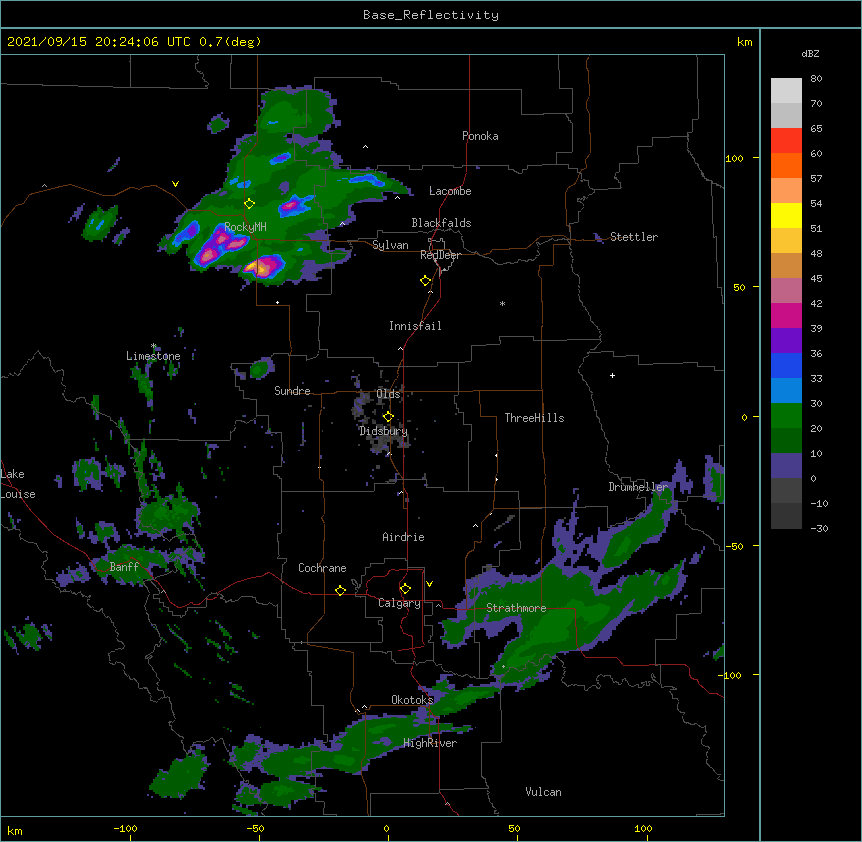This screenshot has height=842, width=862.
Task: Click the dBZ legend heading
Action: 810,53
